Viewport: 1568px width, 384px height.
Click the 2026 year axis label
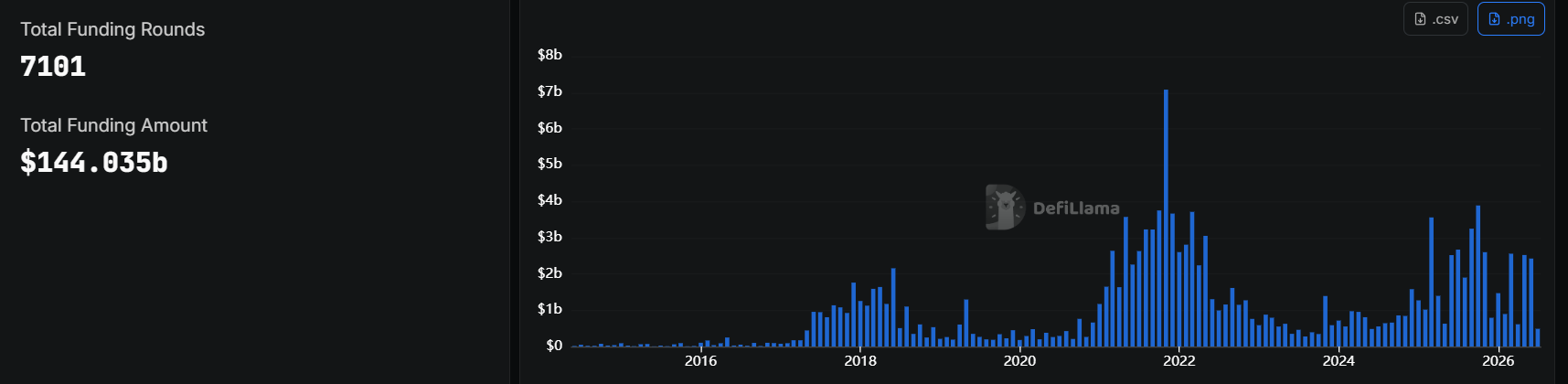coord(1498,360)
